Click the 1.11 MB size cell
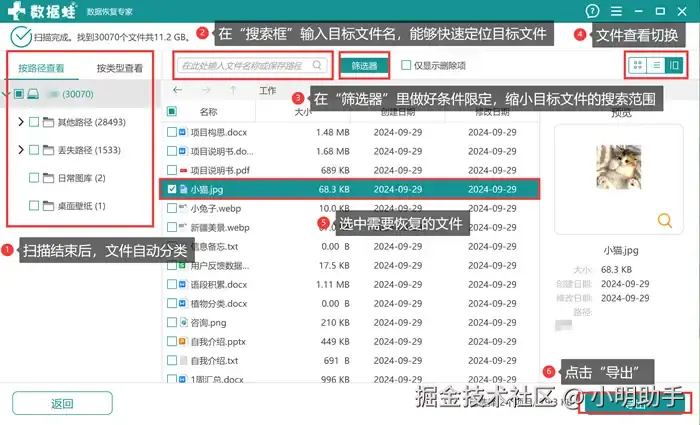The image size is (700, 425). coord(333,284)
